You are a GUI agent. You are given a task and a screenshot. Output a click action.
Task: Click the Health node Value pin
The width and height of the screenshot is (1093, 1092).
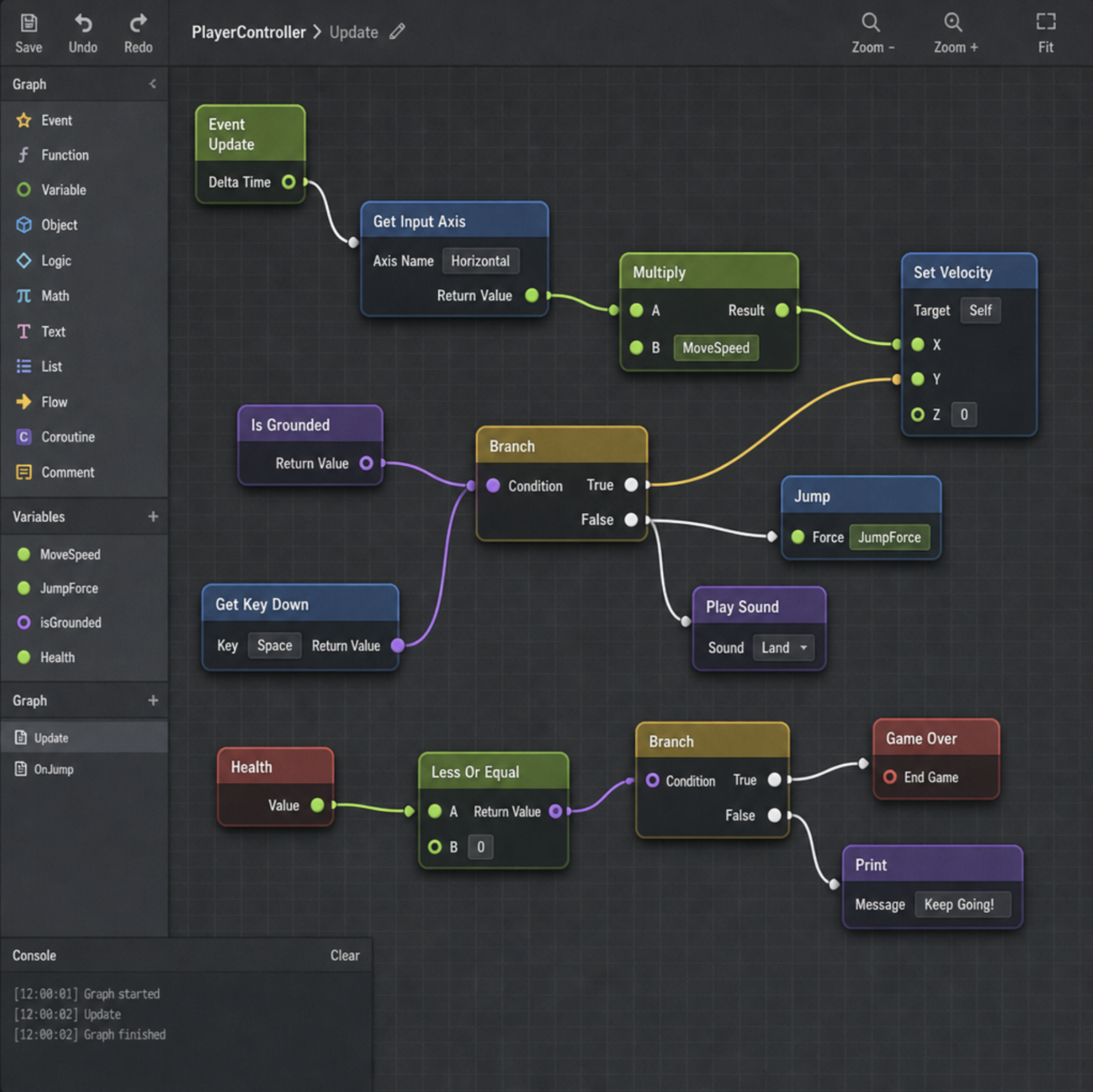click(317, 805)
